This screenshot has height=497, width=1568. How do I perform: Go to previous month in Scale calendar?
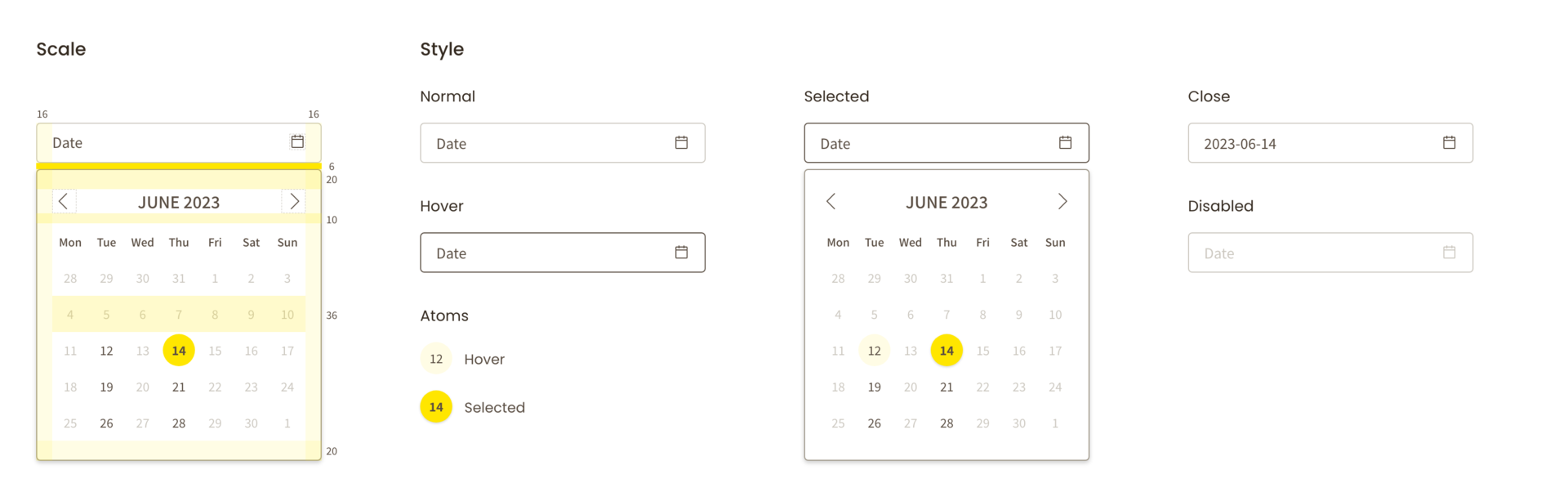pyautogui.click(x=64, y=201)
